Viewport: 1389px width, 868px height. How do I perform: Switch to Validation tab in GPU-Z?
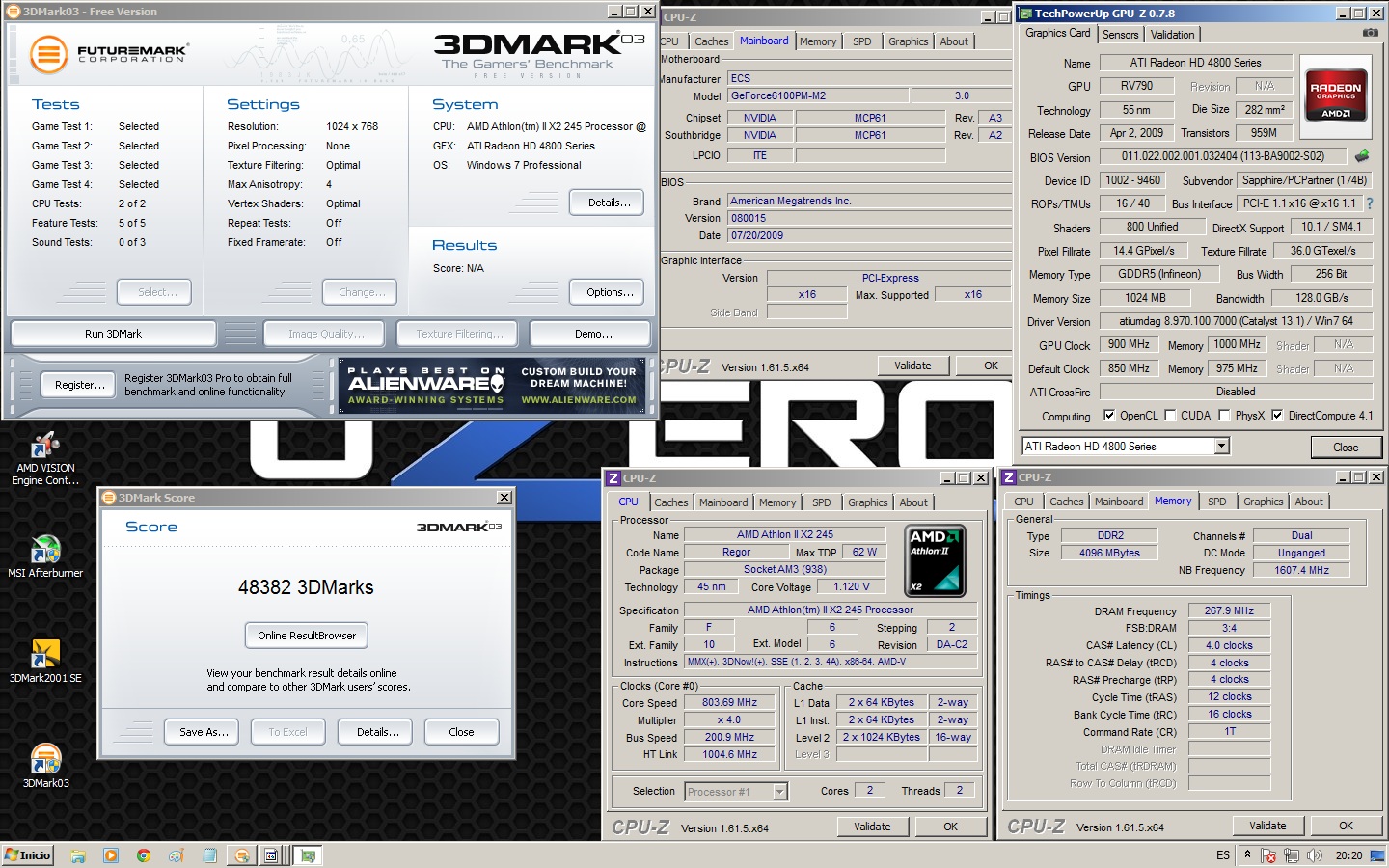[1172, 34]
